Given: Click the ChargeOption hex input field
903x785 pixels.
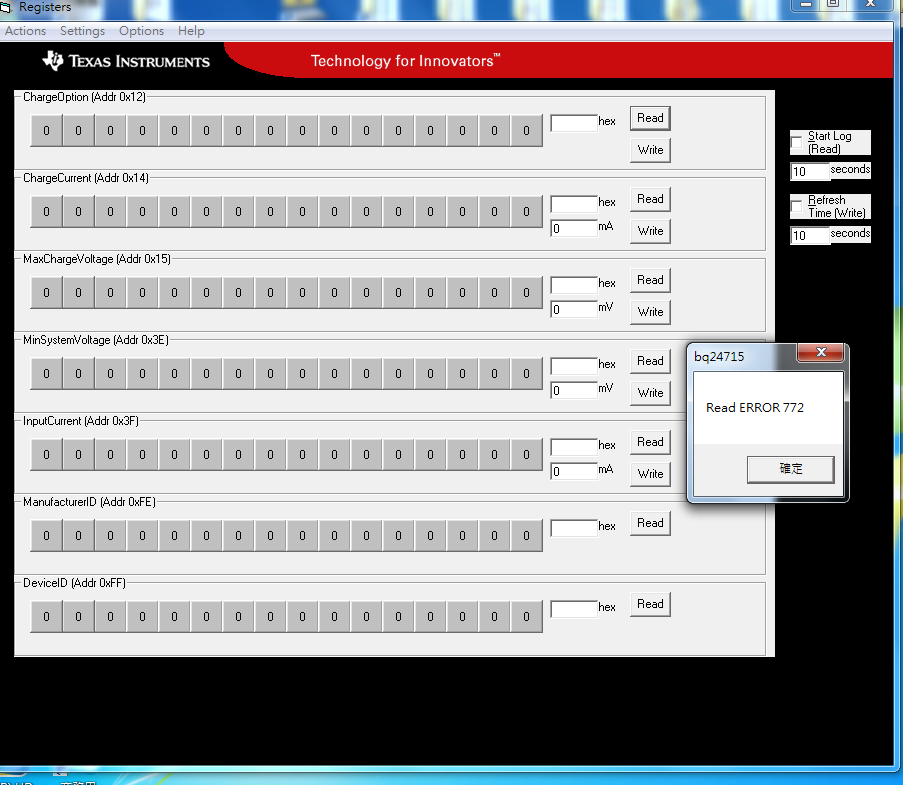Looking at the screenshot, I should pyautogui.click(x=574, y=123).
